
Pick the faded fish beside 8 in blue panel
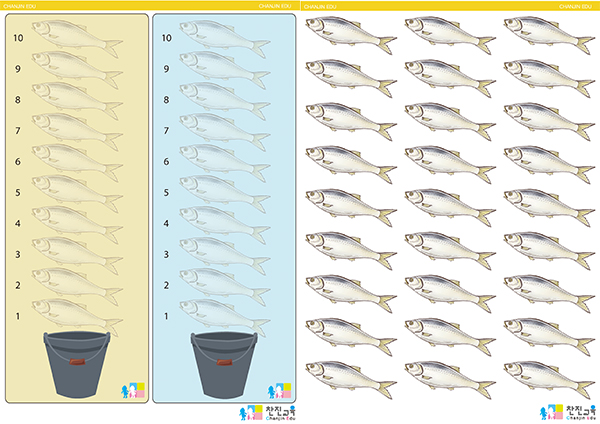(225, 101)
